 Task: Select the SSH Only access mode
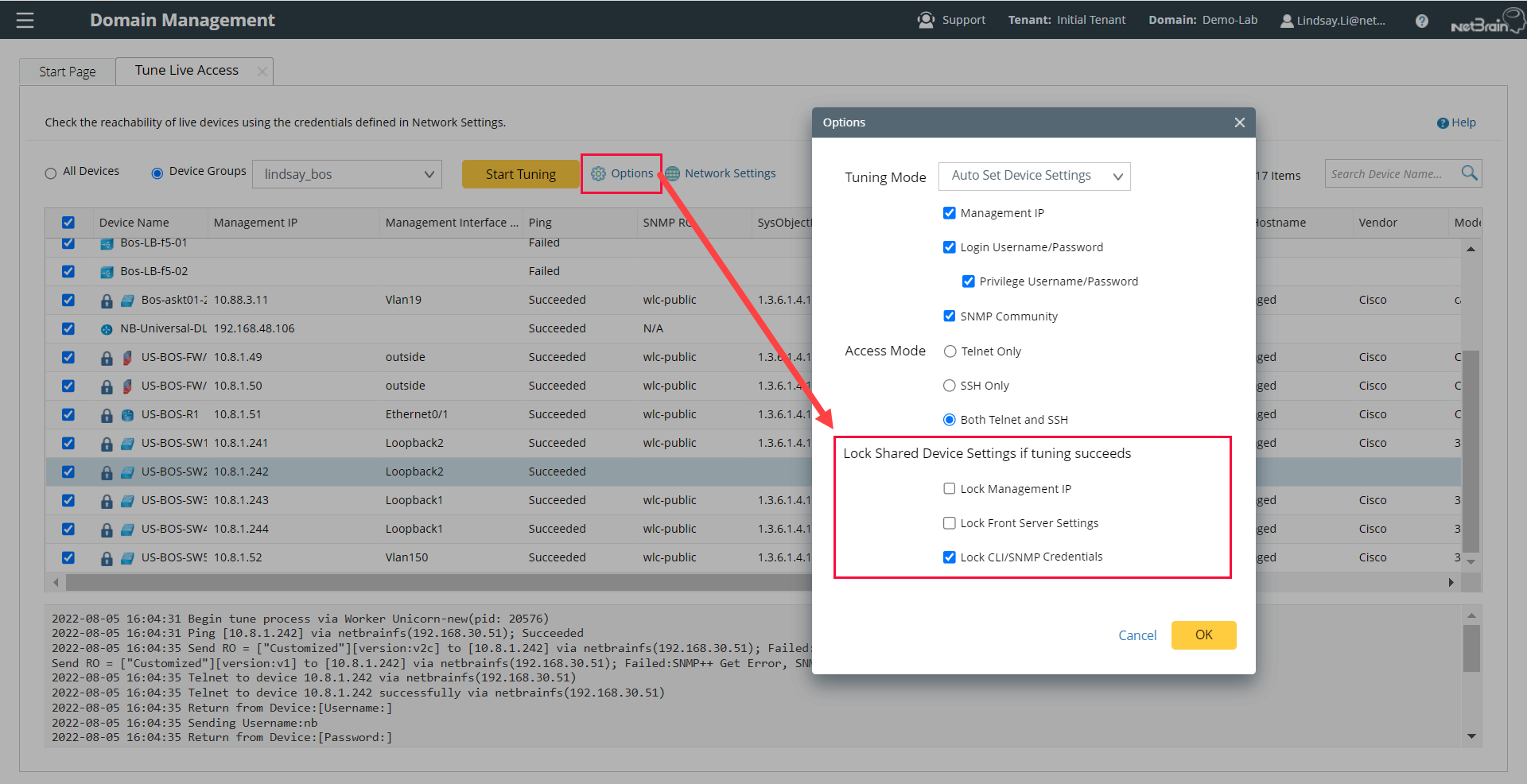click(949, 385)
